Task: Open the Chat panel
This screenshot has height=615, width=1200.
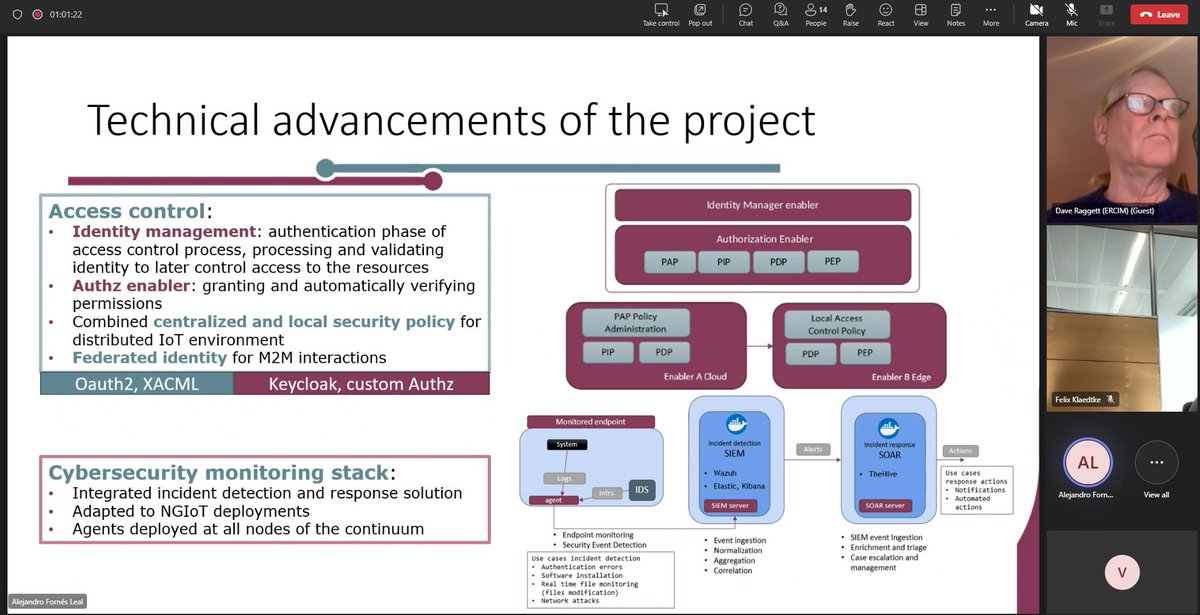Action: (x=745, y=14)
